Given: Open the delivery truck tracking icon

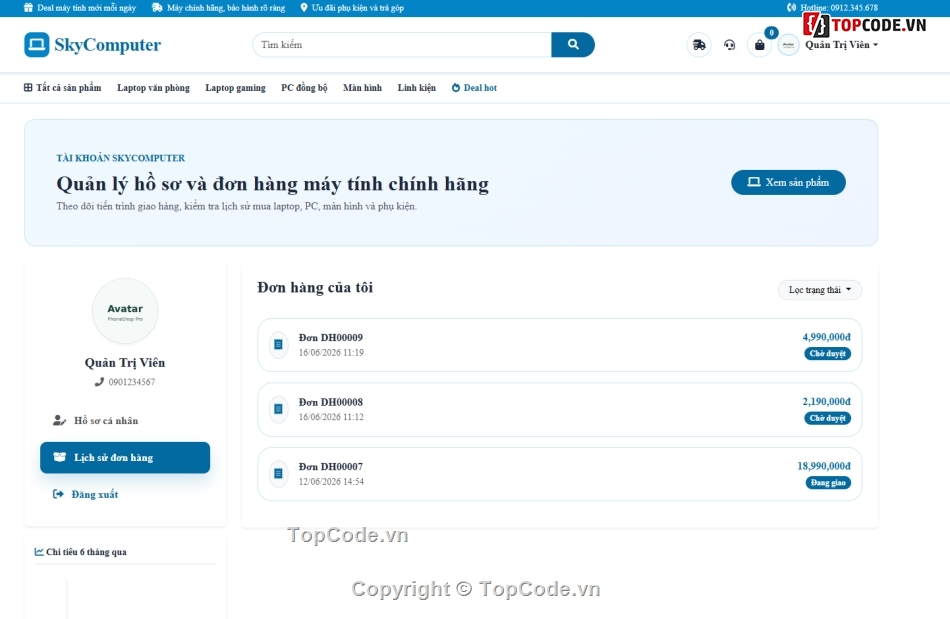Looking at the screenshot, I should coord(699,45).
